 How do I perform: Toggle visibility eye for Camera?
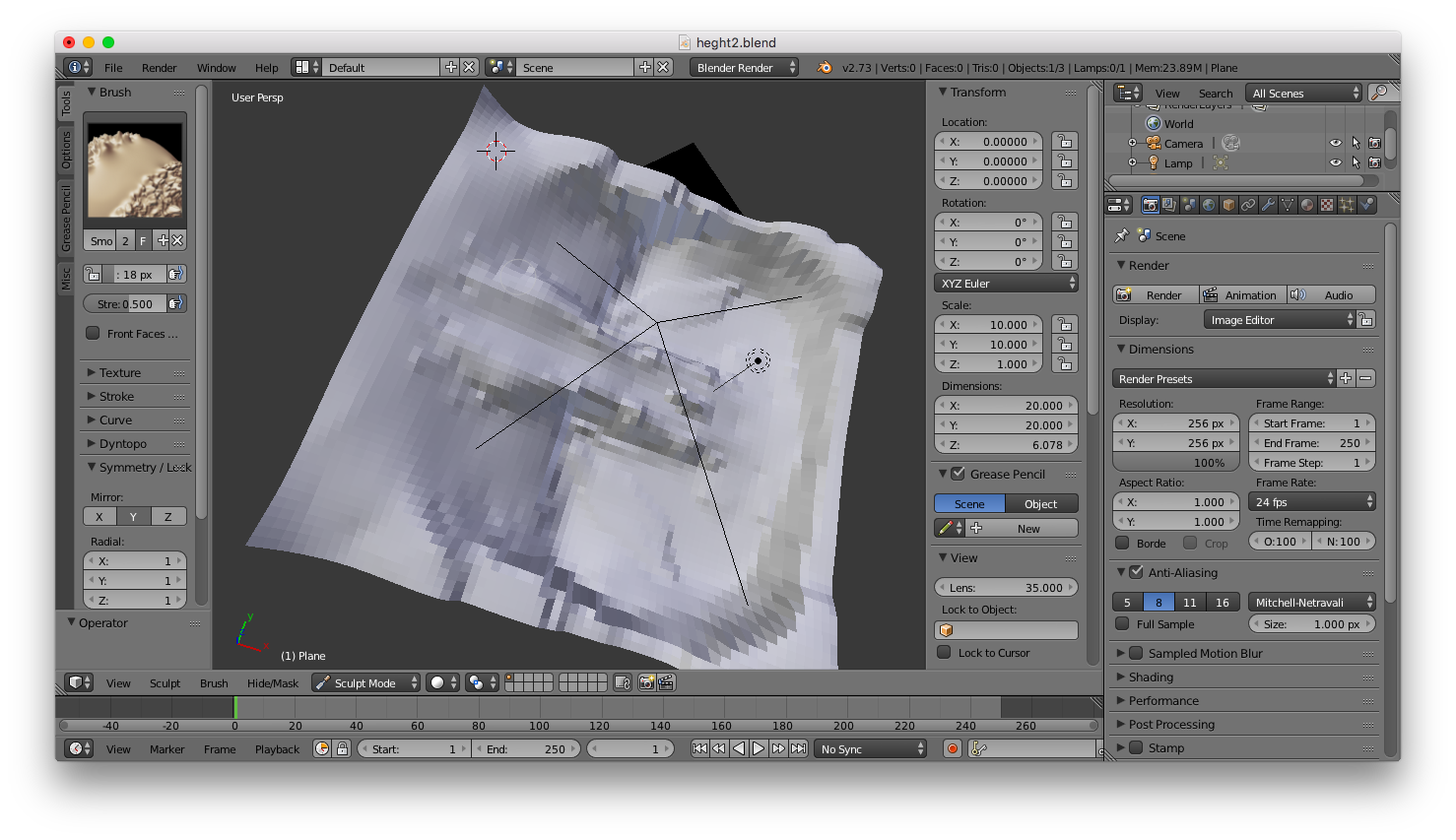pos(1335,143)
